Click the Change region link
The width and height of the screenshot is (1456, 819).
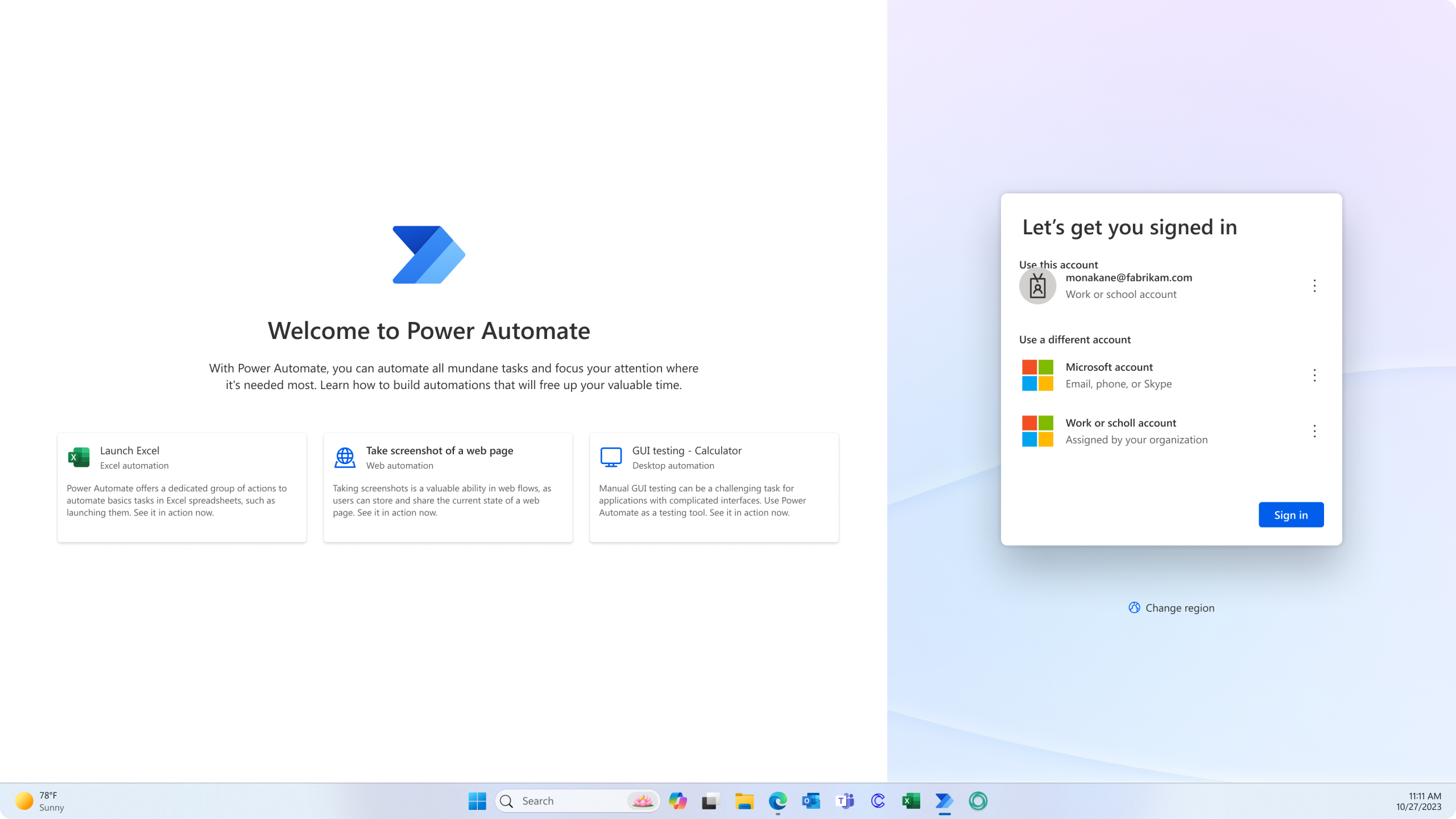[x=1179, y=608]
